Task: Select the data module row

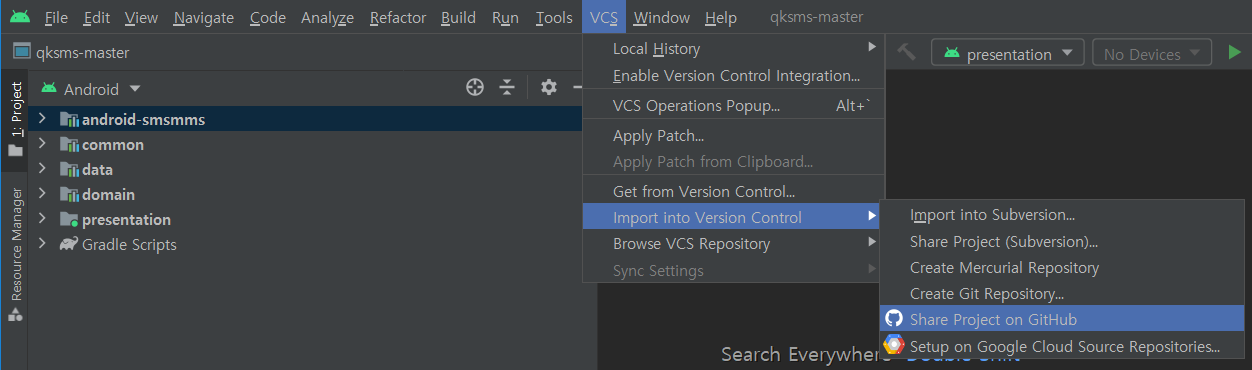Action: [306, 169]
